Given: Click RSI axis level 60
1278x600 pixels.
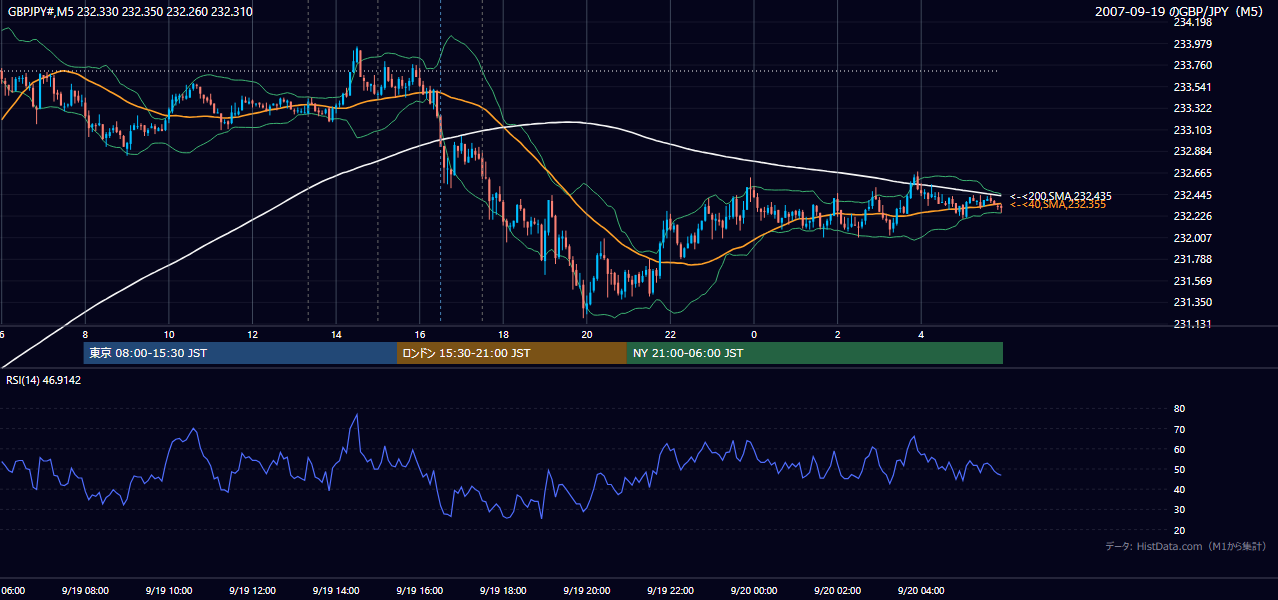Looking at the screenshot, I should (x=1179, y=449).
